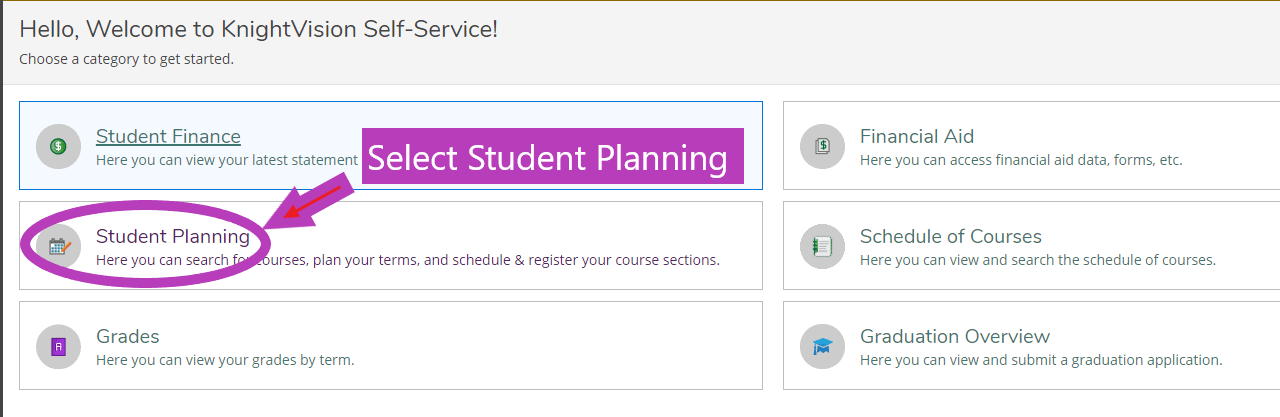Viewport: 1280px width, 417px height.
Task: Click the 'view your grades by term' description
Action: (225, 360)
